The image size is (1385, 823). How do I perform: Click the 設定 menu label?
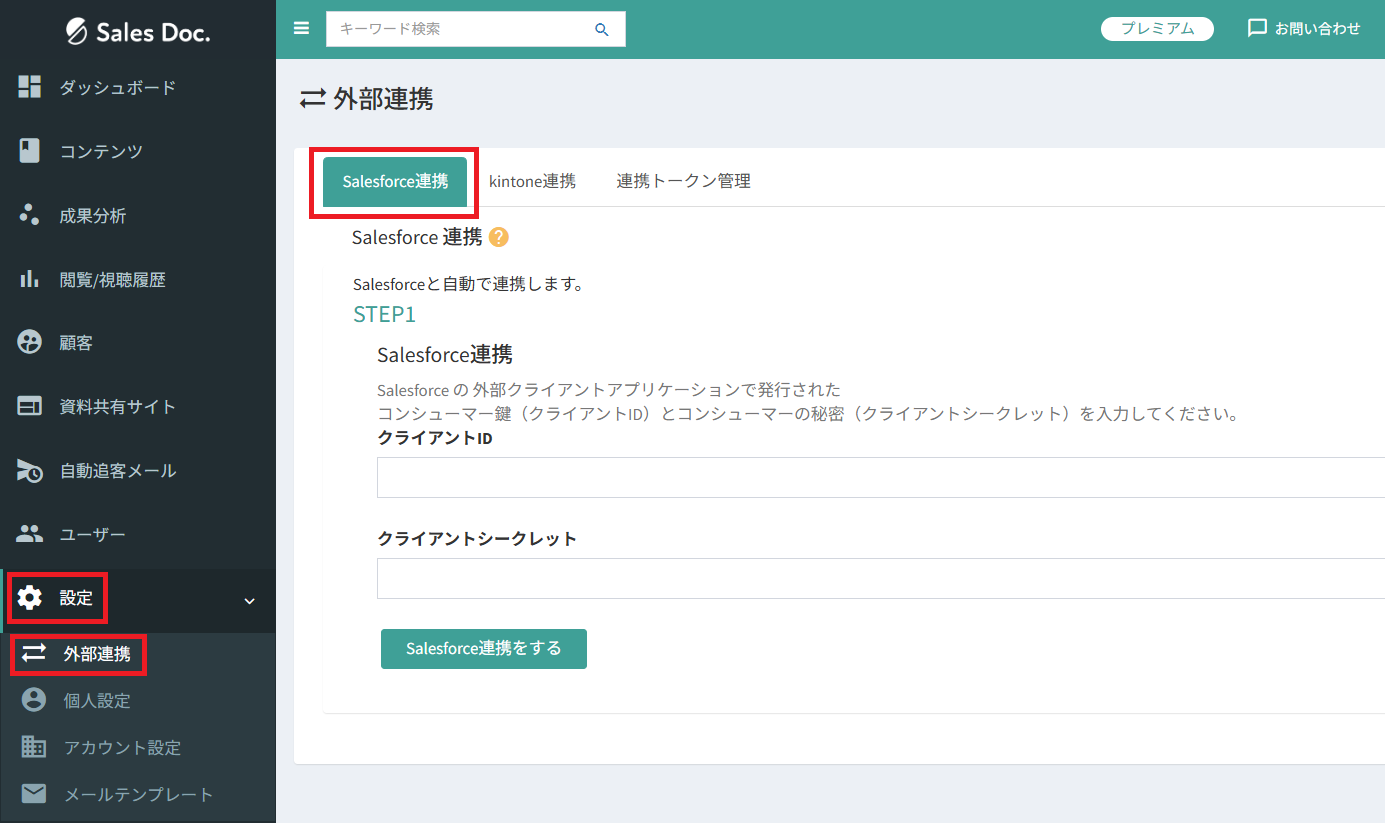[x=76, y=598]
